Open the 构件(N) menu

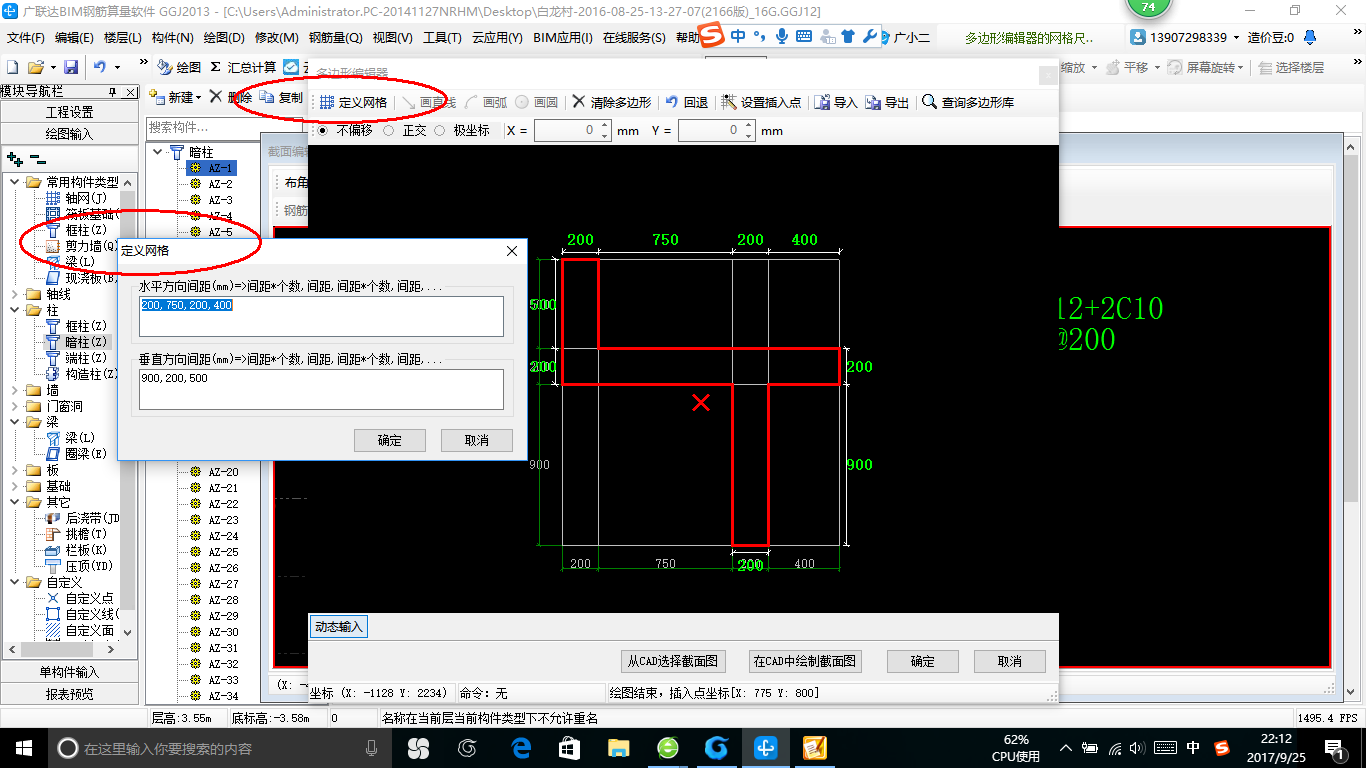[172, 38]
